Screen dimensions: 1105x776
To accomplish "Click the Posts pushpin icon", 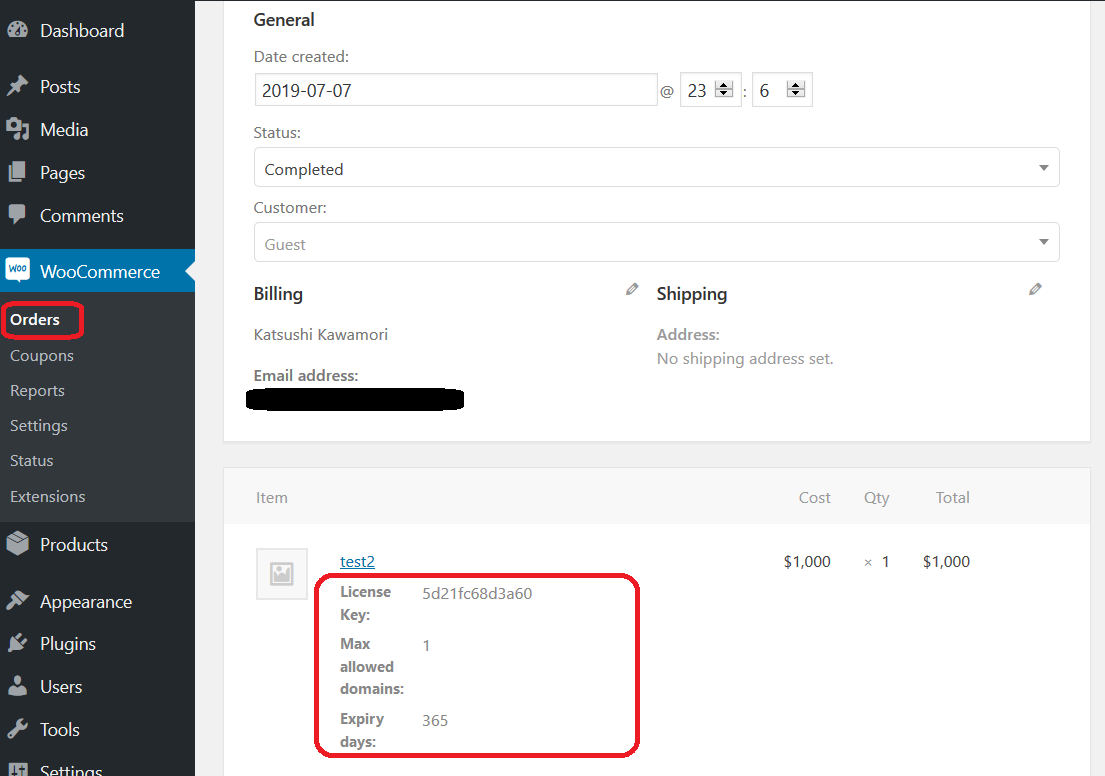I will [x=18, y=86].
